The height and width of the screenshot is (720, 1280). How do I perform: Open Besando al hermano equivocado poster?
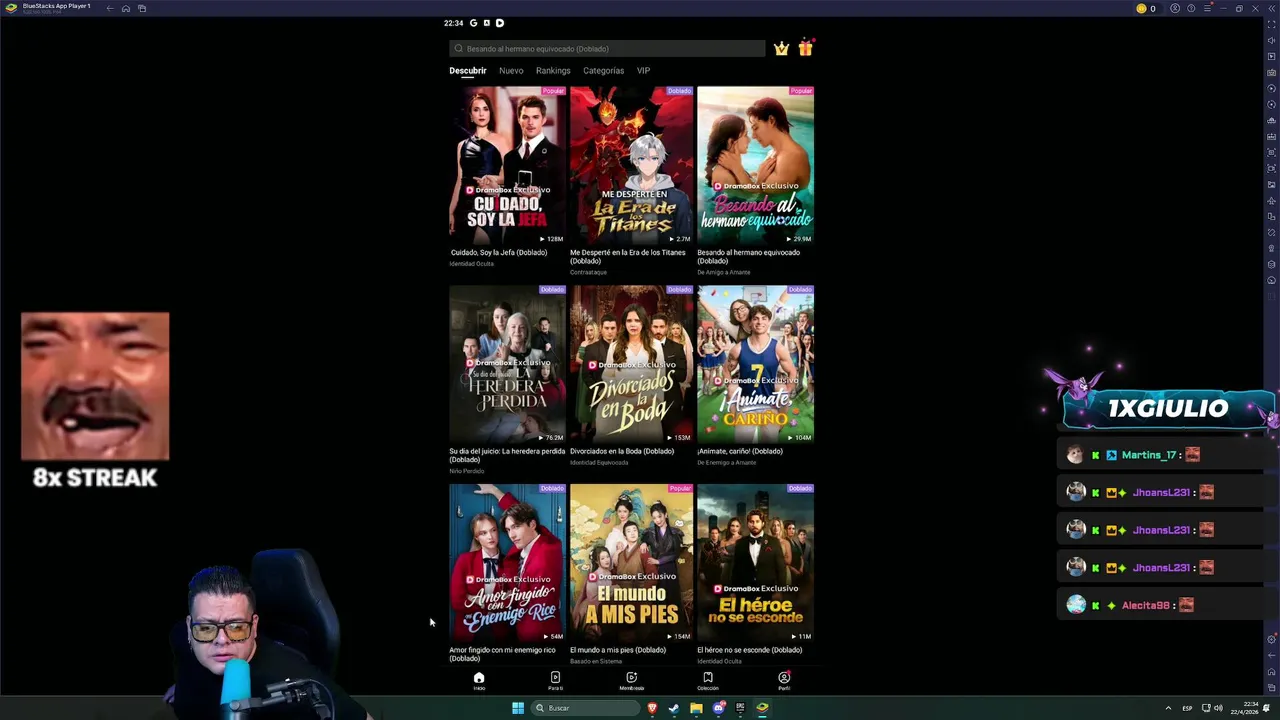(x=755, y=165)
